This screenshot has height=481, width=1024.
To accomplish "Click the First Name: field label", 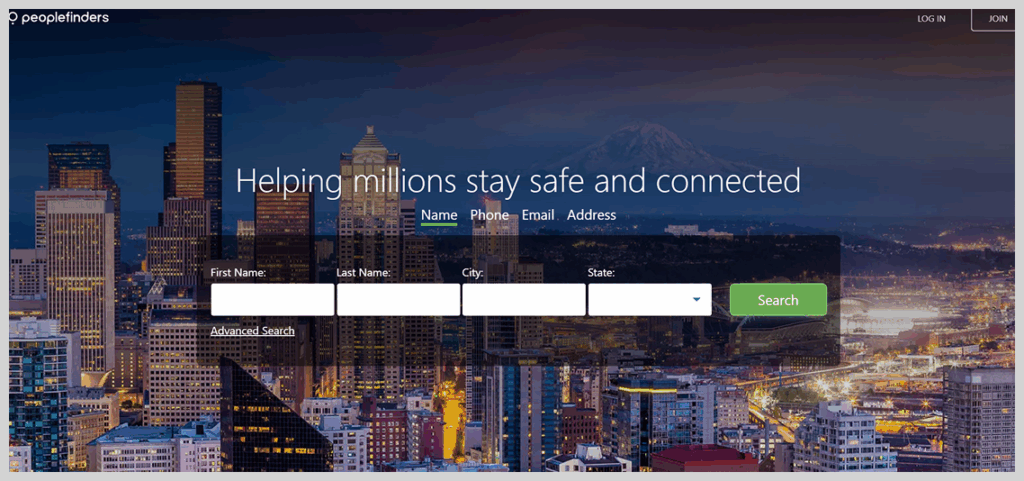I will (238, 273).
